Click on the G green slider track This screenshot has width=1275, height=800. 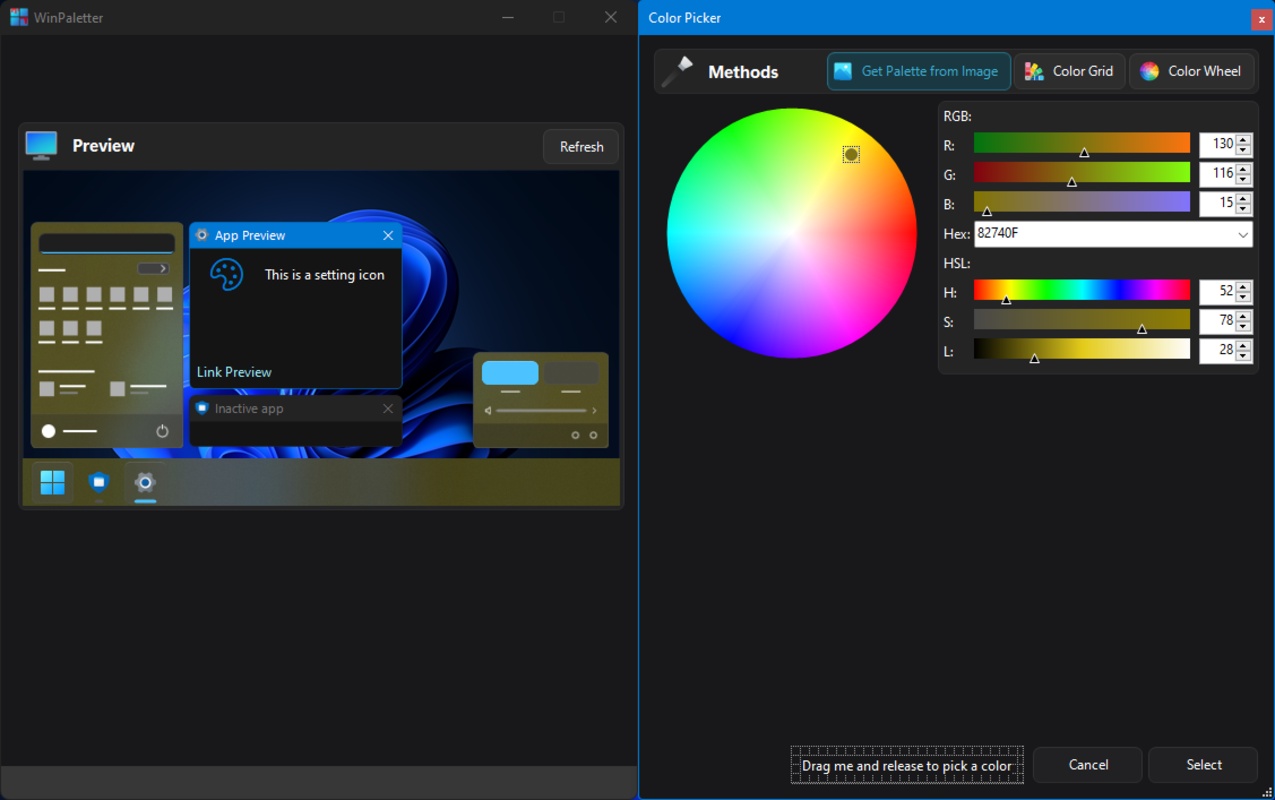(1082, 172)
